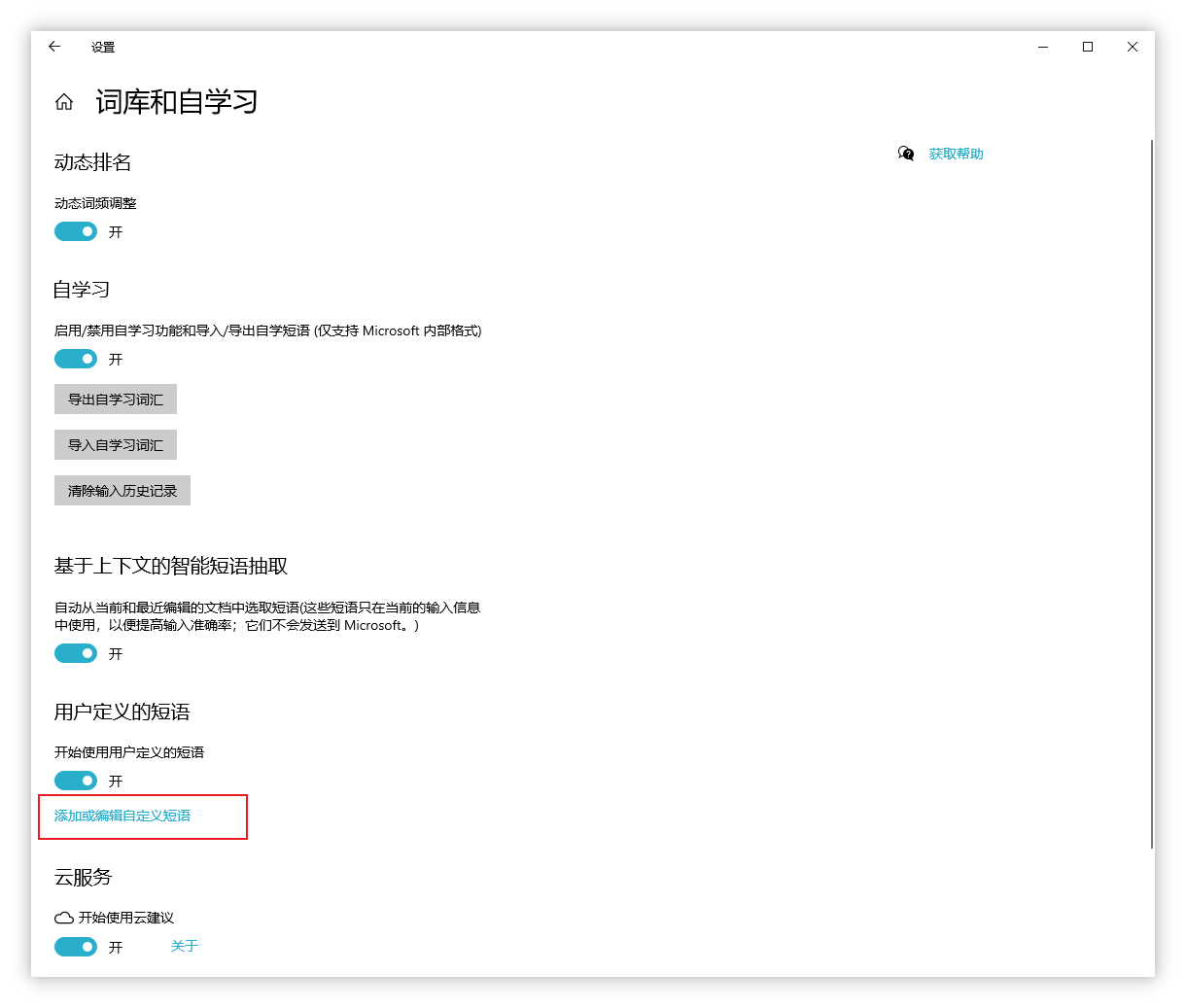Click the 导入自学习词汇 button
The height and width of the screenshot is (1008, 1186).
pyautogui.click(x=115, y=444)
